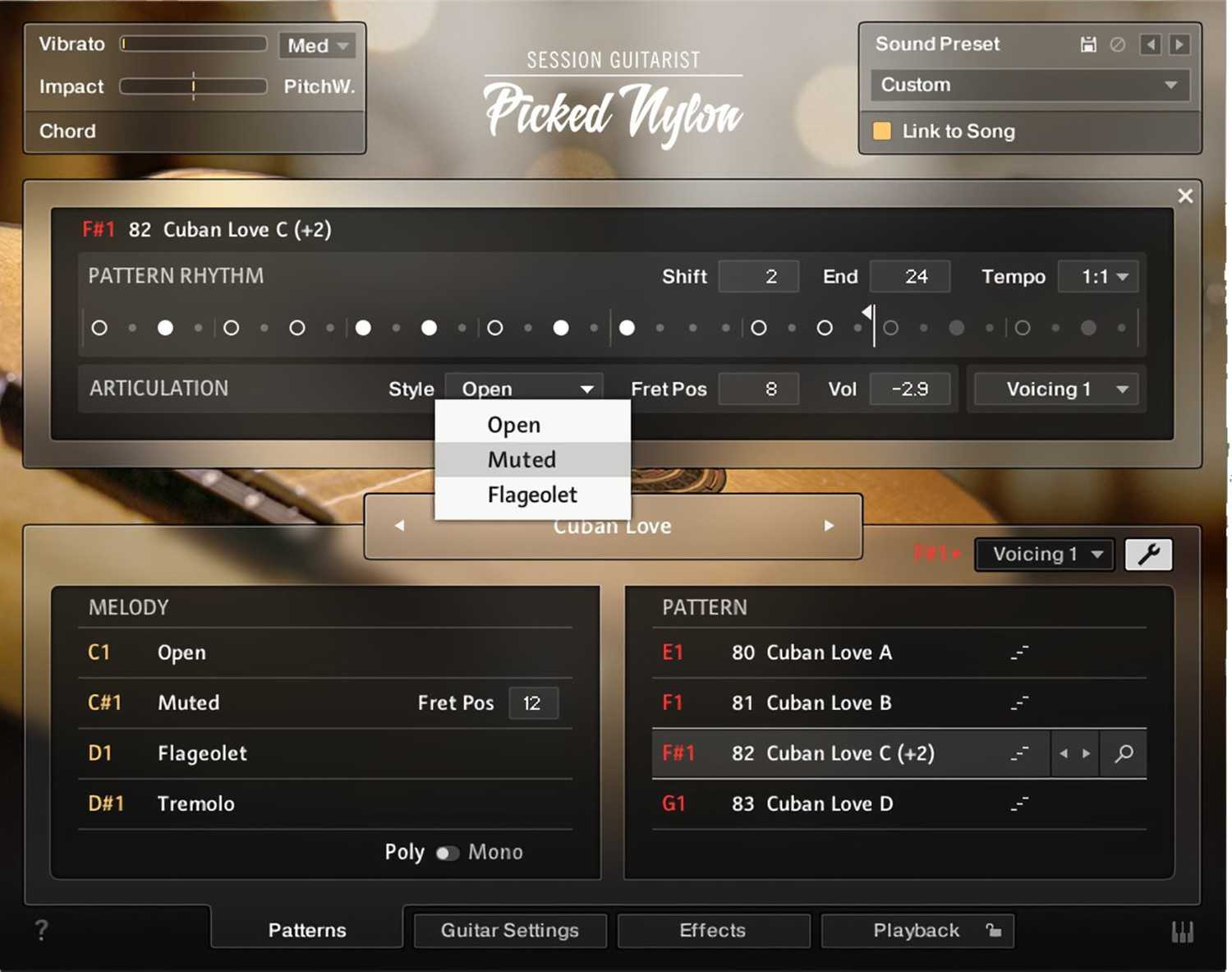Select Muted from the Style menu

tap(522, 459)
